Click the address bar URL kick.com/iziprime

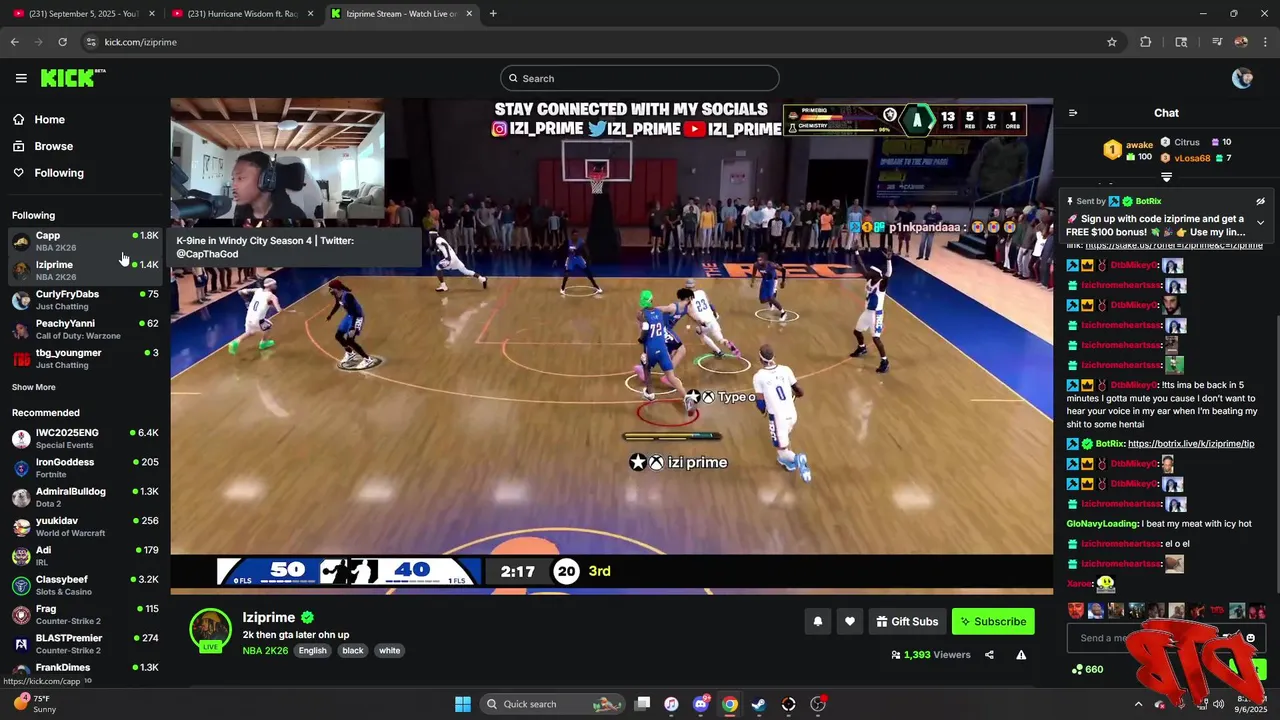point(141,42)
